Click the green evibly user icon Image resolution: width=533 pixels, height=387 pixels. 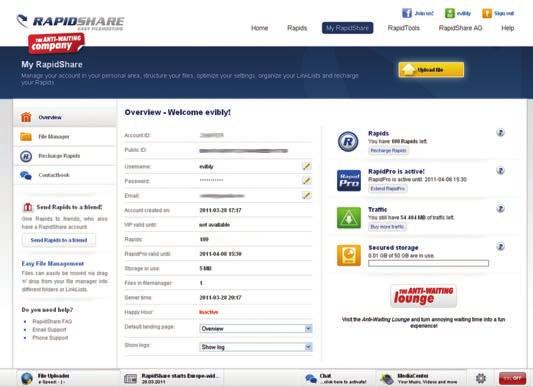pos(450,13)
